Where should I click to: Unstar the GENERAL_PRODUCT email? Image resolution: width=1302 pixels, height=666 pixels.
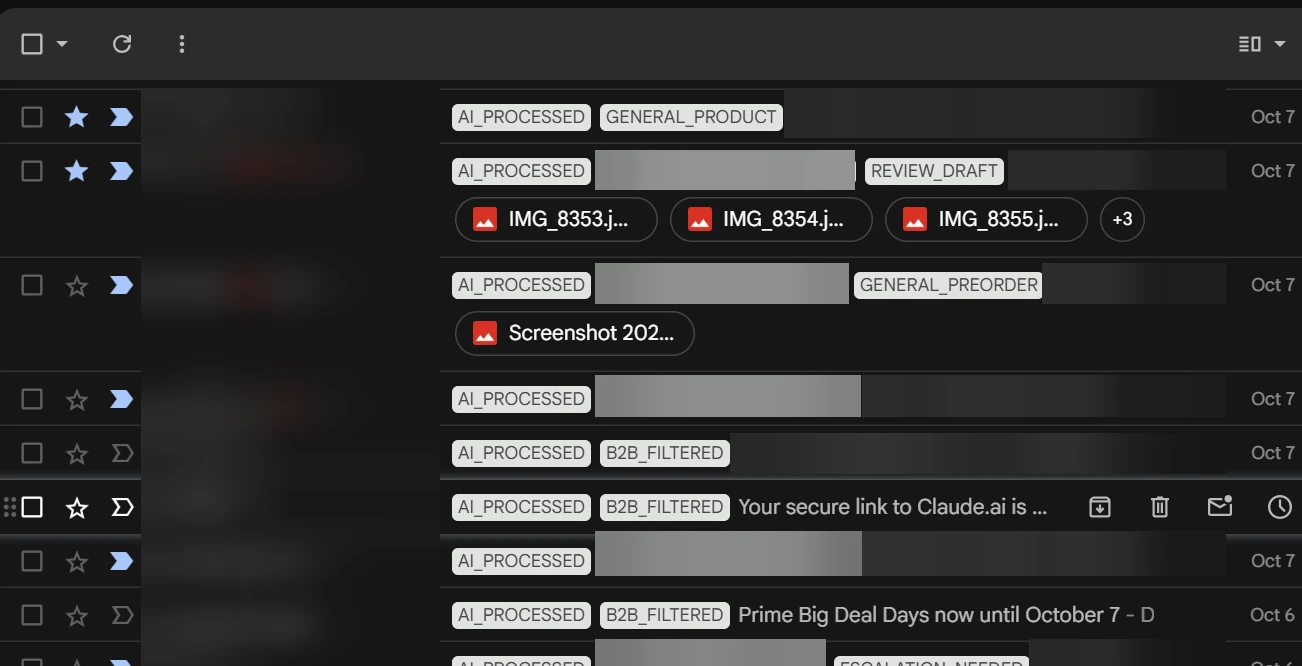[x=77, y=117]
